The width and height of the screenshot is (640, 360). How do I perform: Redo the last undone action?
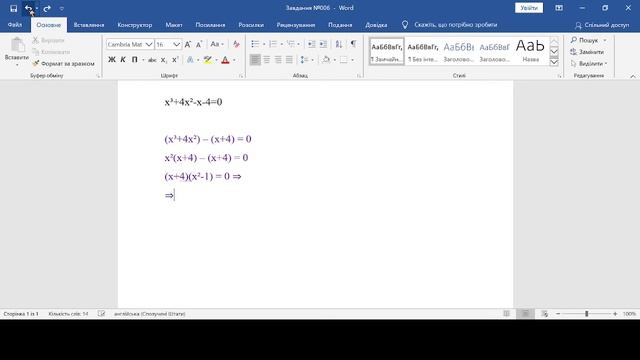coord(47,8)
